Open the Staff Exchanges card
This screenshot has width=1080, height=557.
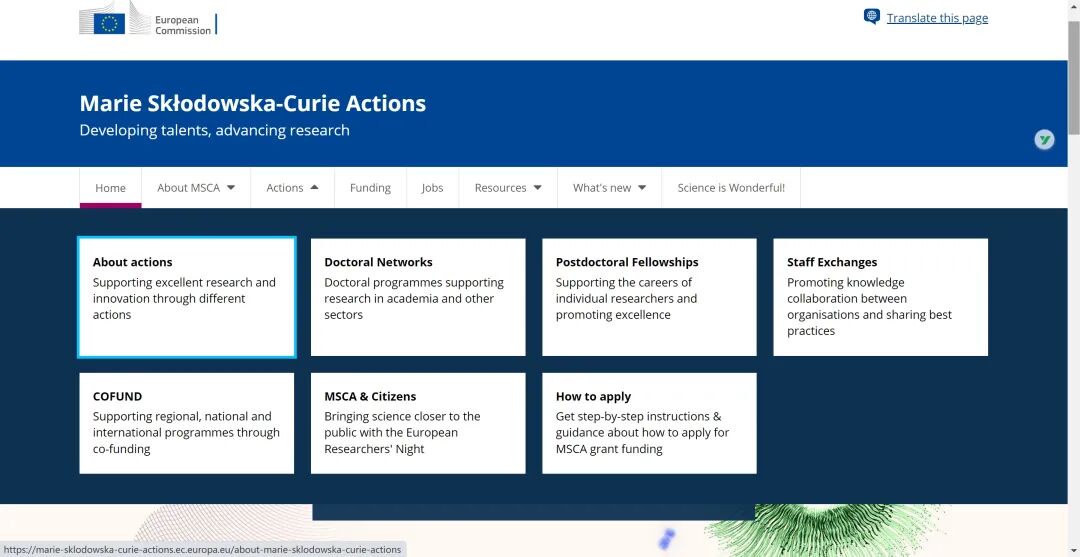tap(880, 297)
